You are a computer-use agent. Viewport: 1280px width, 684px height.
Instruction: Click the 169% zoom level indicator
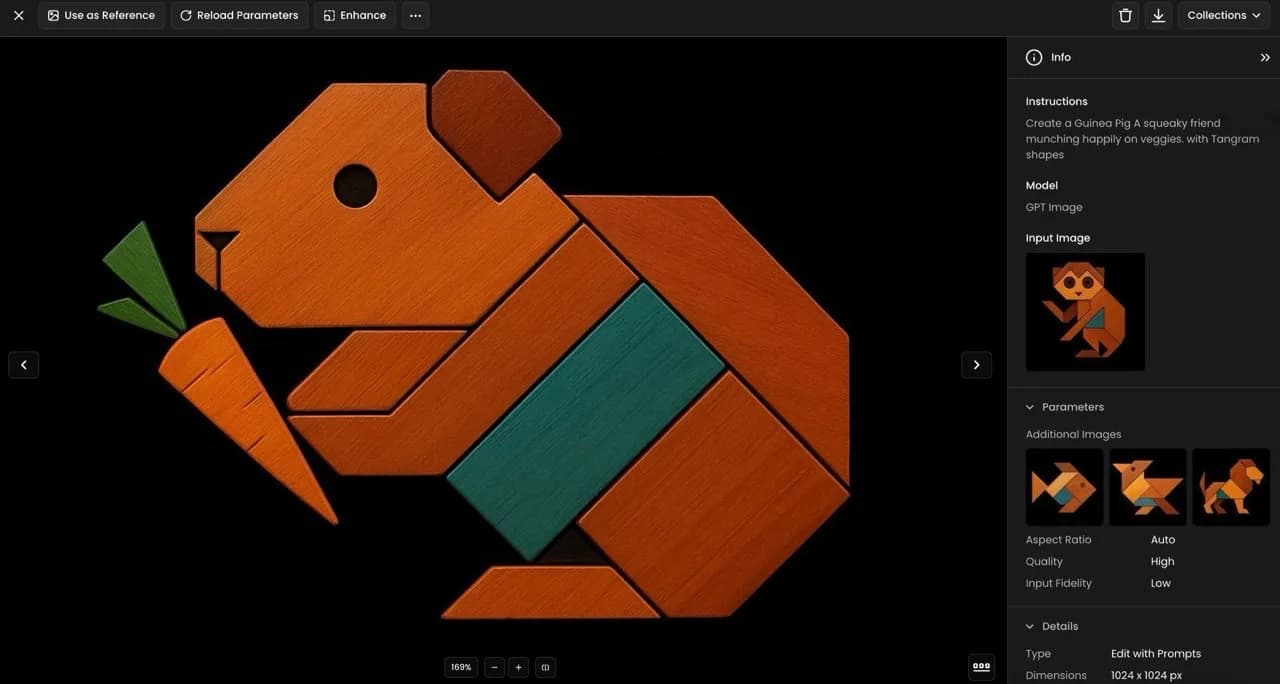[460, 667]
